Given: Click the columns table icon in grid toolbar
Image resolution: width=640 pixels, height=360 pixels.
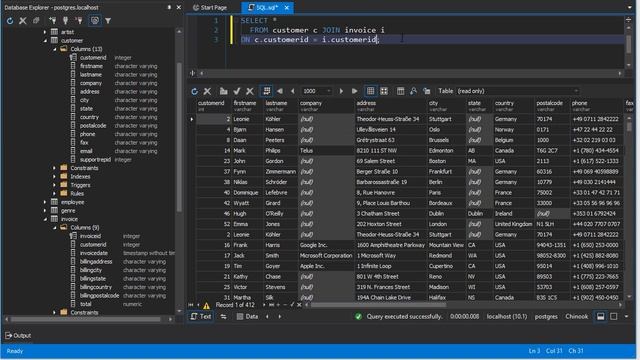Looking at the screenshot, I should 400,91.
